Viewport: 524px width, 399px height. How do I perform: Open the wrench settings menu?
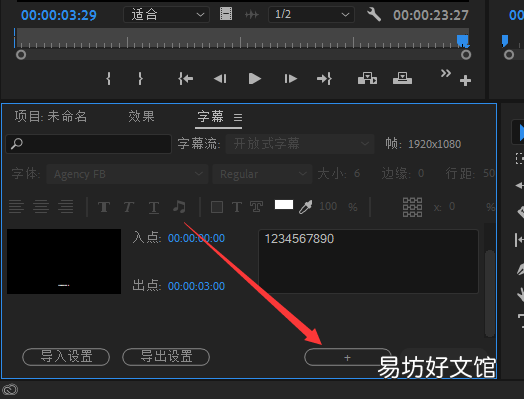pos(374,15)
